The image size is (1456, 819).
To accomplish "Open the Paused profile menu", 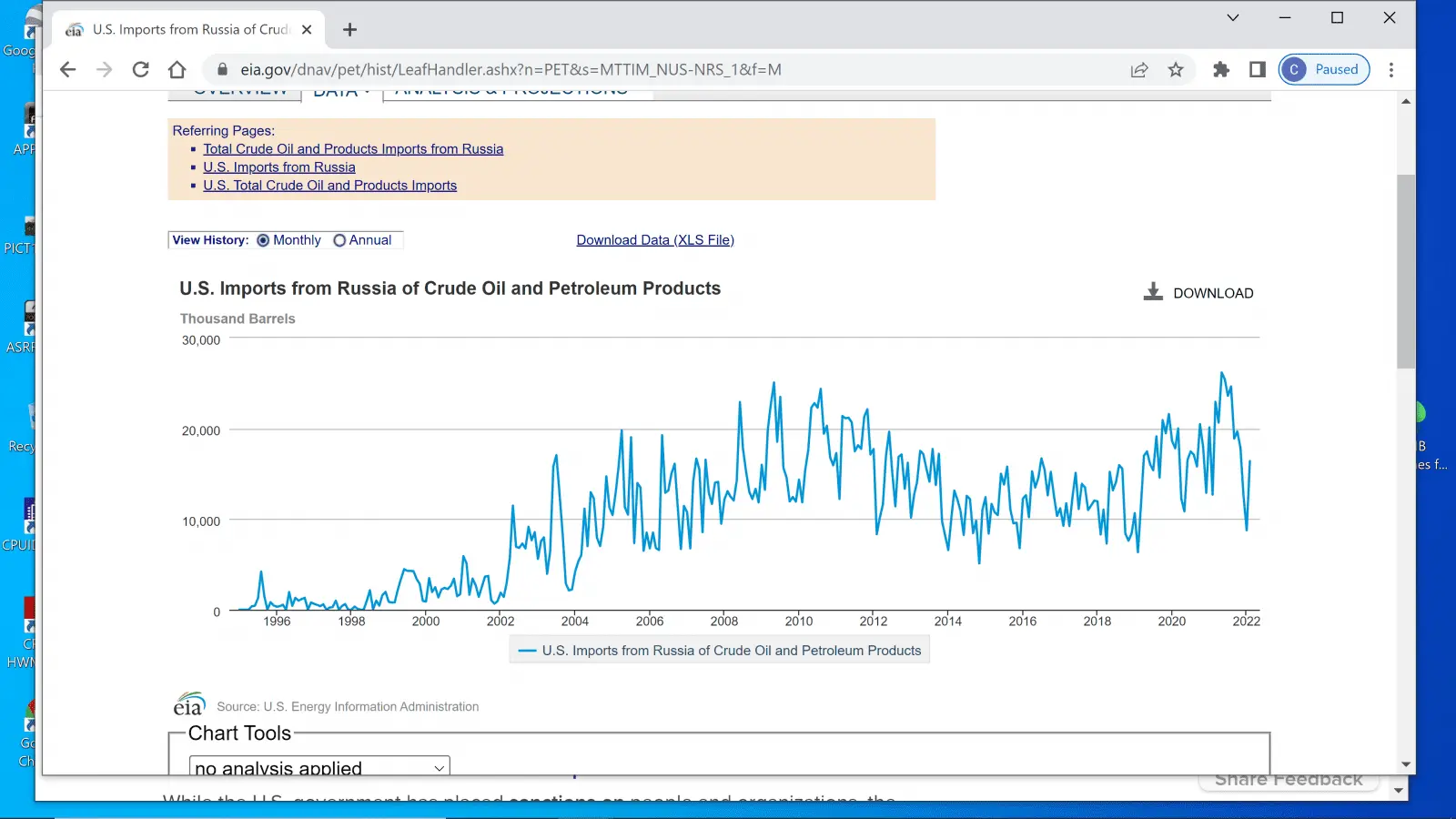I will click(x=1324, y=70).
